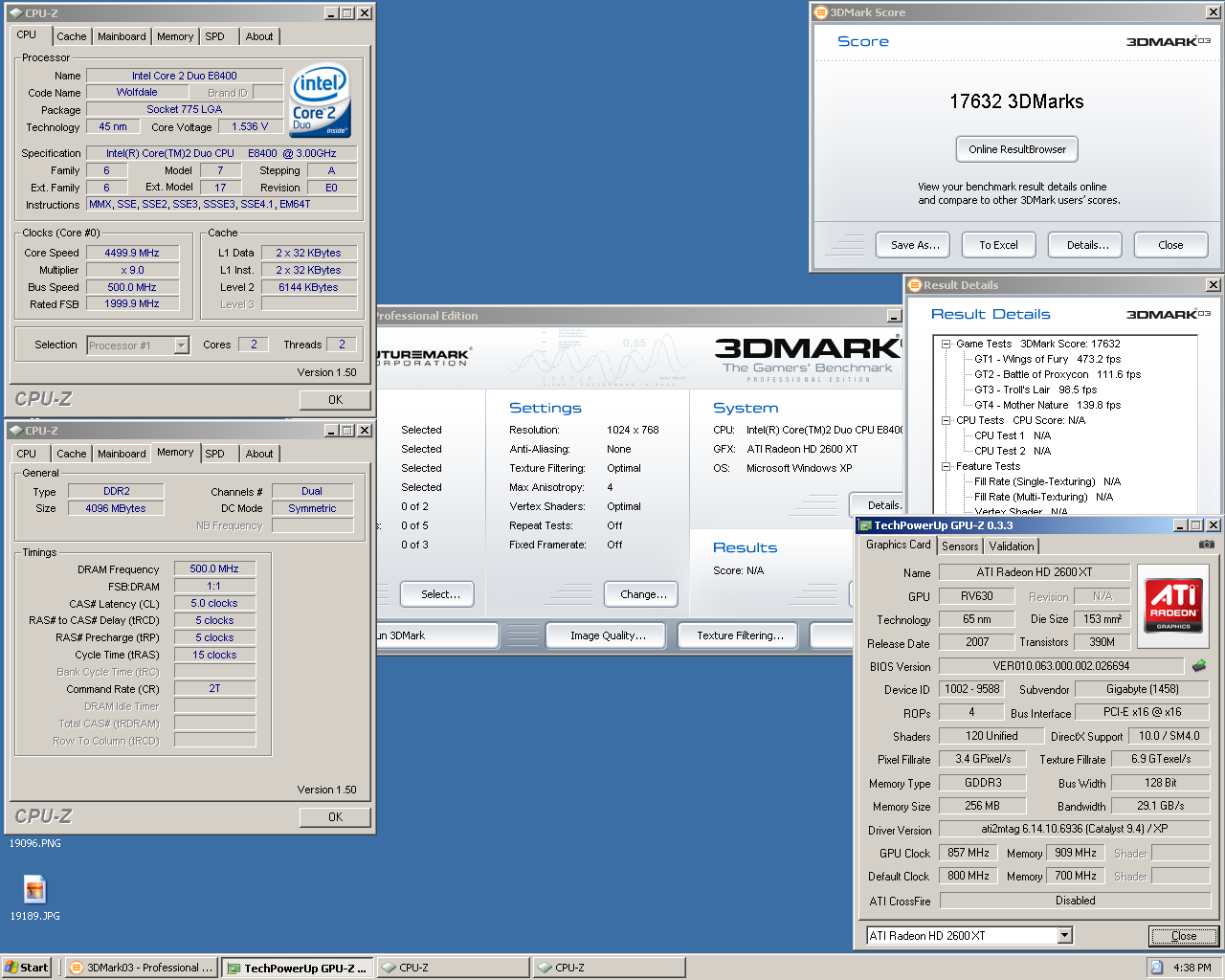Click the CPU-Z taskbar button right after GPU-Z
Image resolution: width=1225 pixels, height=980 pixels.
452,968
